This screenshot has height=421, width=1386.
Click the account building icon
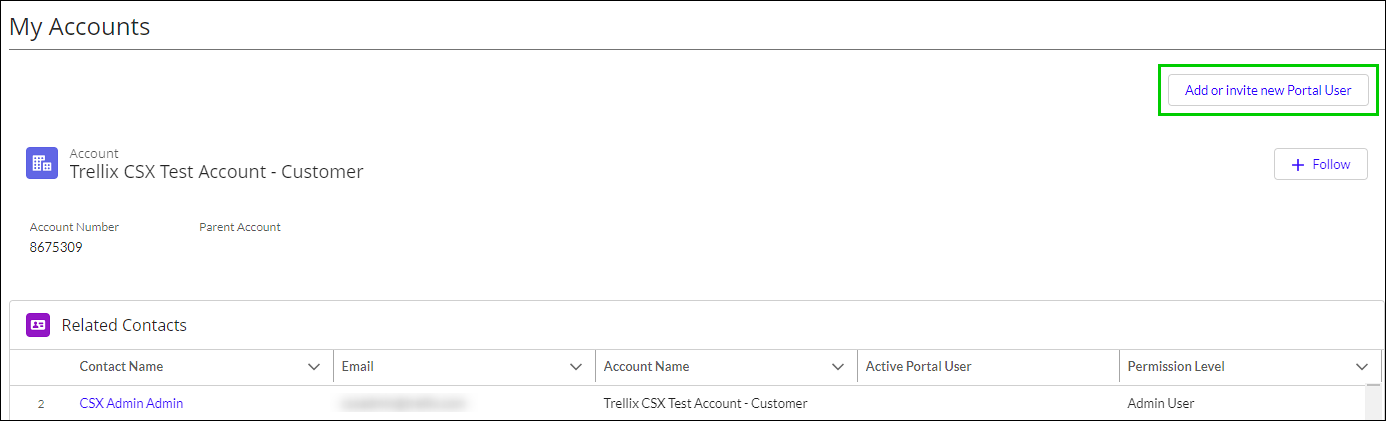(42, 163)
